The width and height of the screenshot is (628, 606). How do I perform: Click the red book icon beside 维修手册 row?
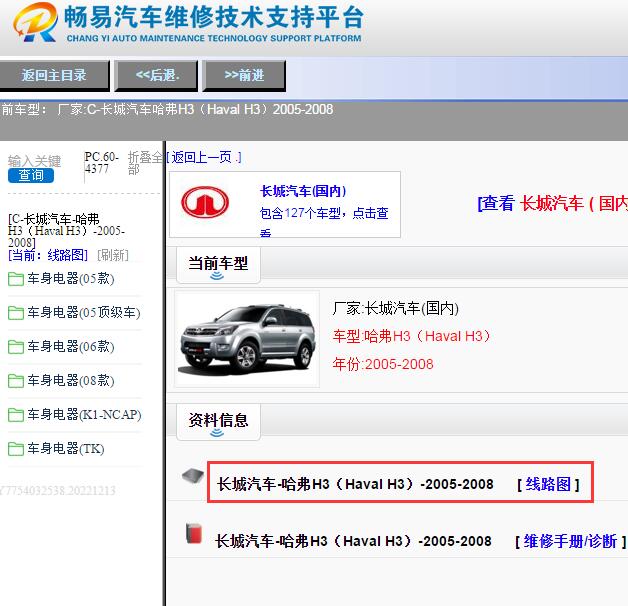(194, 534)
